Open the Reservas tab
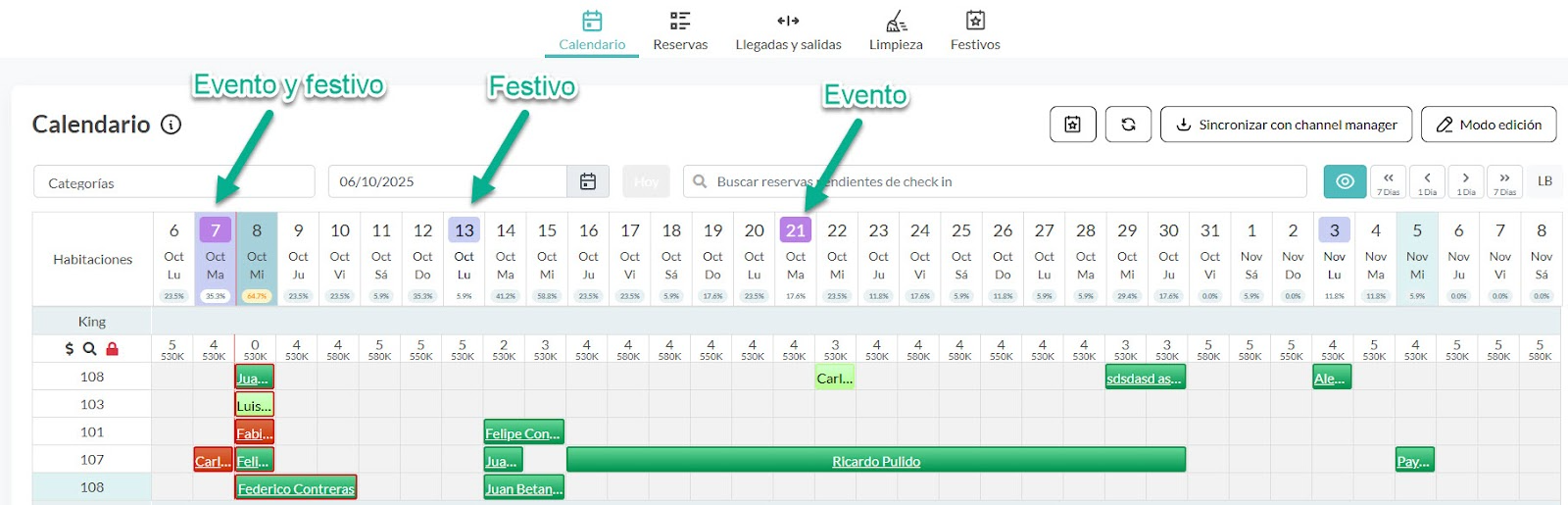The image size is (1568, 505). tap(680, 30)
